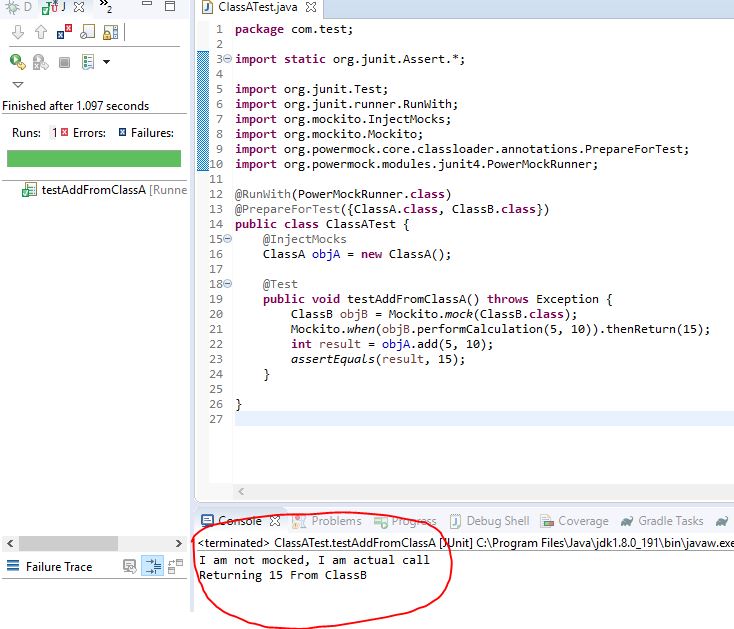Click 'assertEquals(result, 15);' line

point(378,358)
